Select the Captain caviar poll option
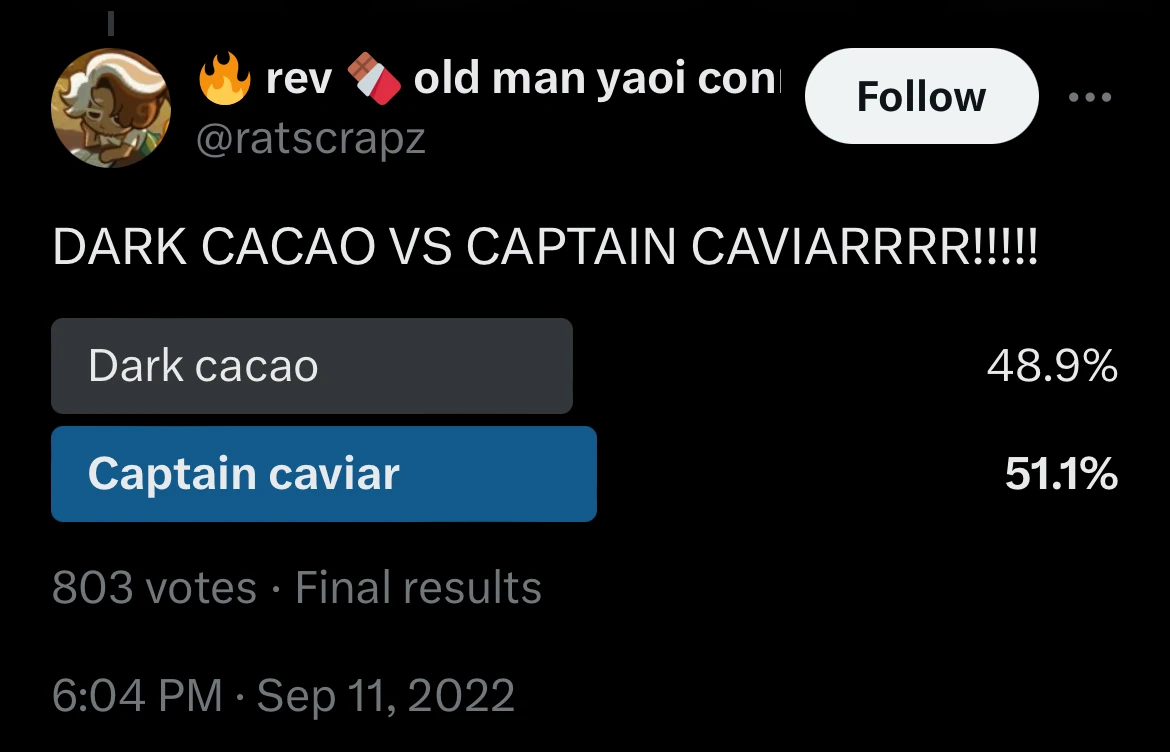This screenshot has width=1170, height=752. tap(322, 473)
